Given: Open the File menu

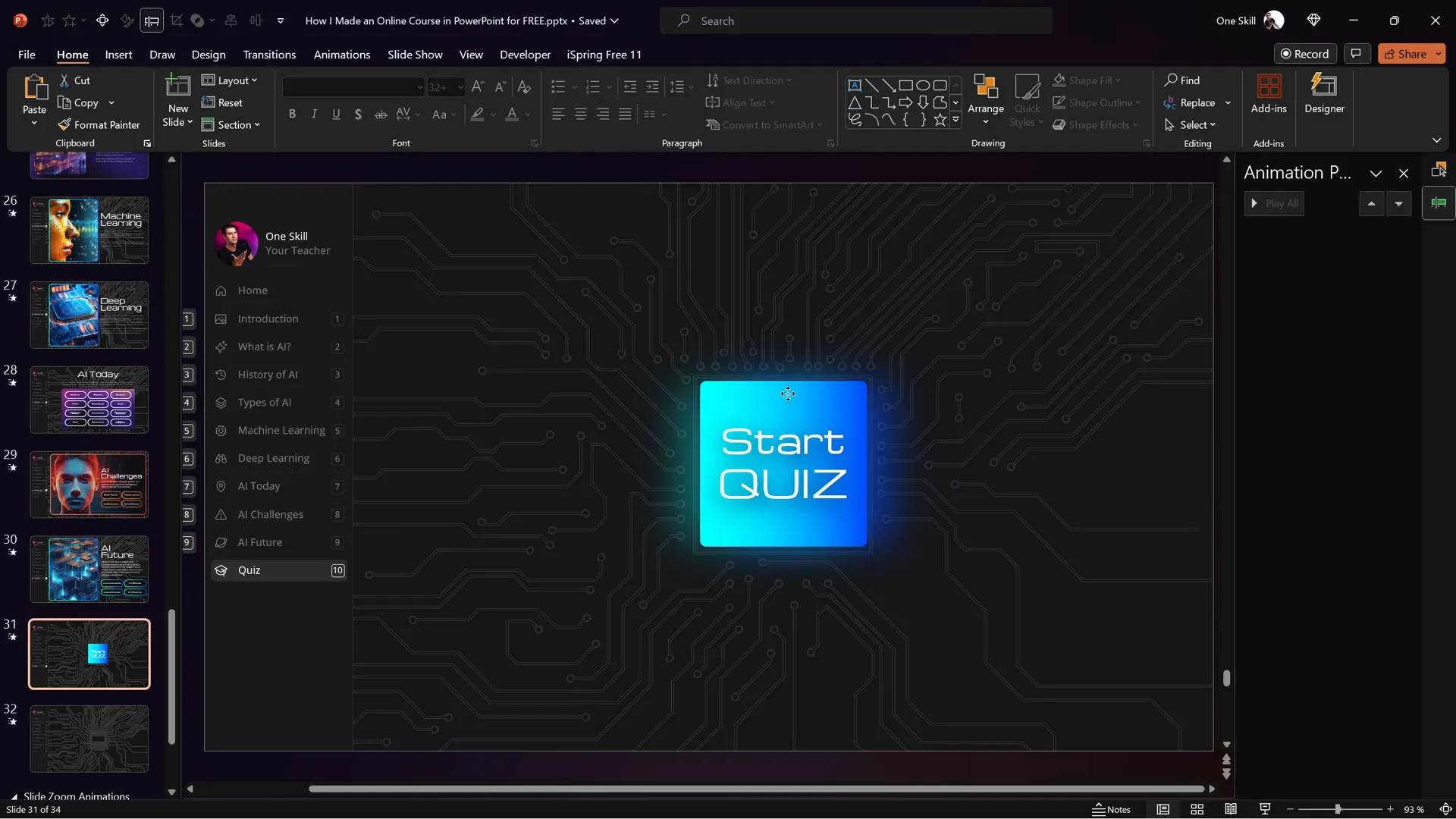Looking at the screenshot, I should [x=27, y=55].
